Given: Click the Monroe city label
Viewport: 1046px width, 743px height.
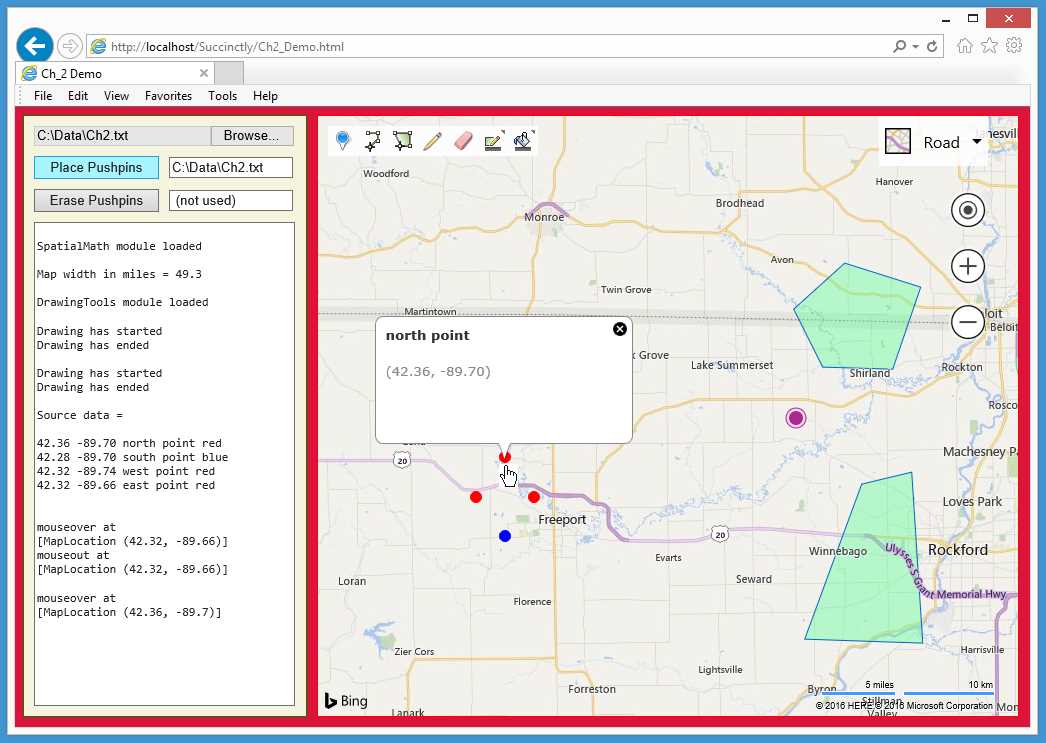Looking at the screenshot, I should tap(544, 217).
